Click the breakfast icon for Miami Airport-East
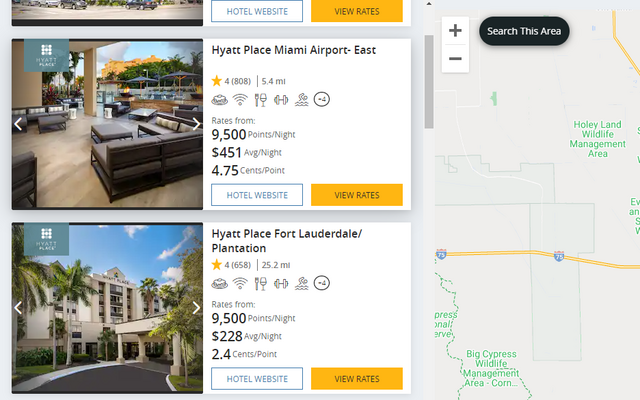The height and width of the screenshot is (400, 640). (220, 100)
